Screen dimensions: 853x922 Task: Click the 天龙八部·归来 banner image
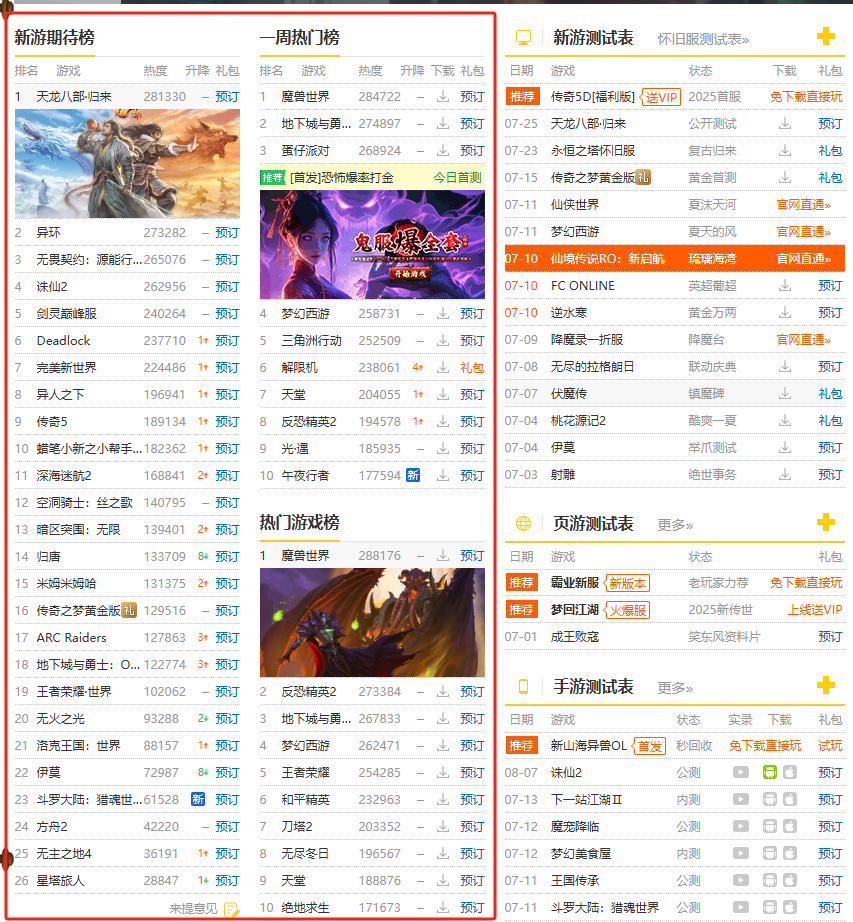(x=127, y=164)
